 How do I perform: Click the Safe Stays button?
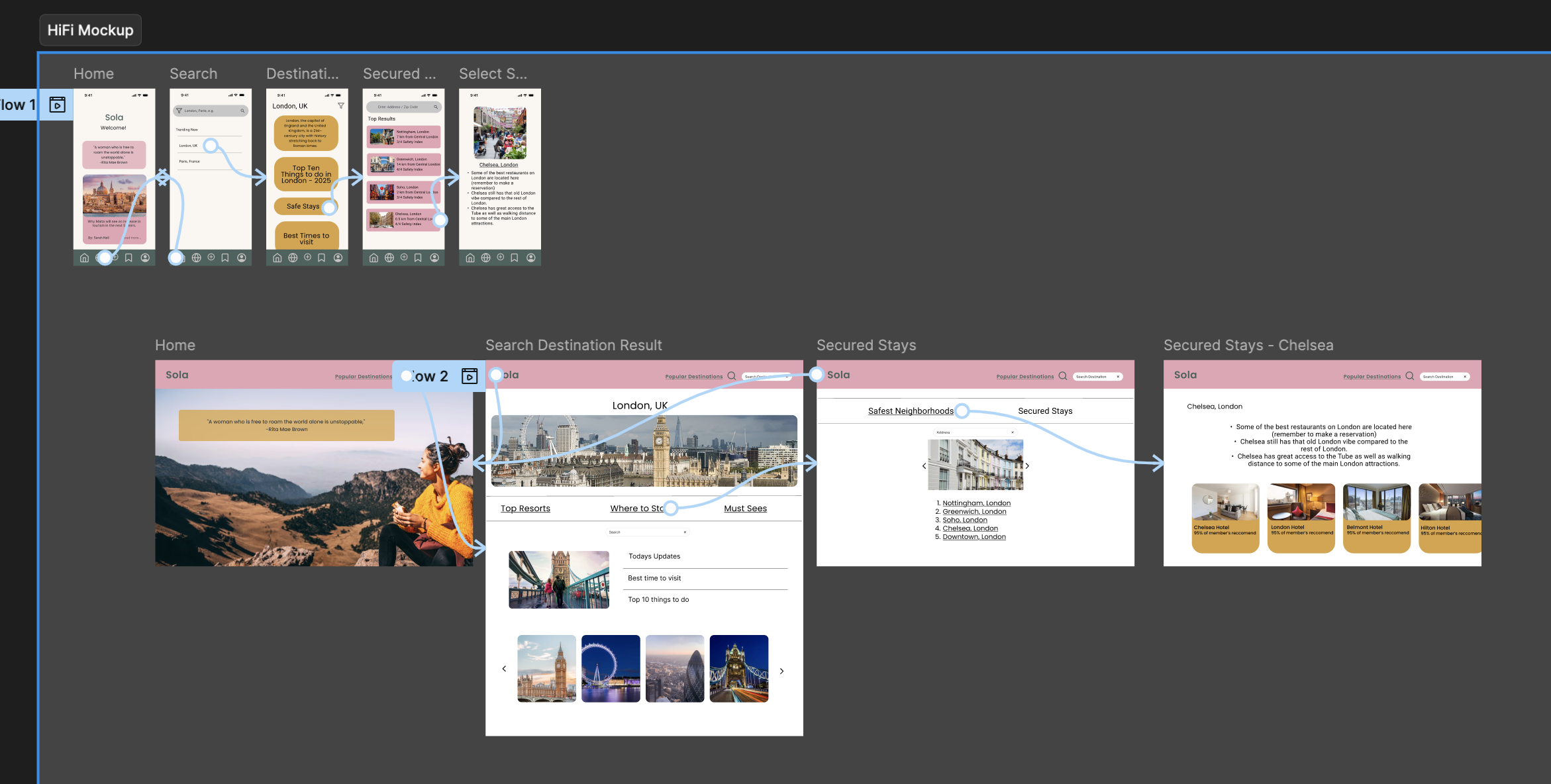pyautogui.click(x=303, y=207)
